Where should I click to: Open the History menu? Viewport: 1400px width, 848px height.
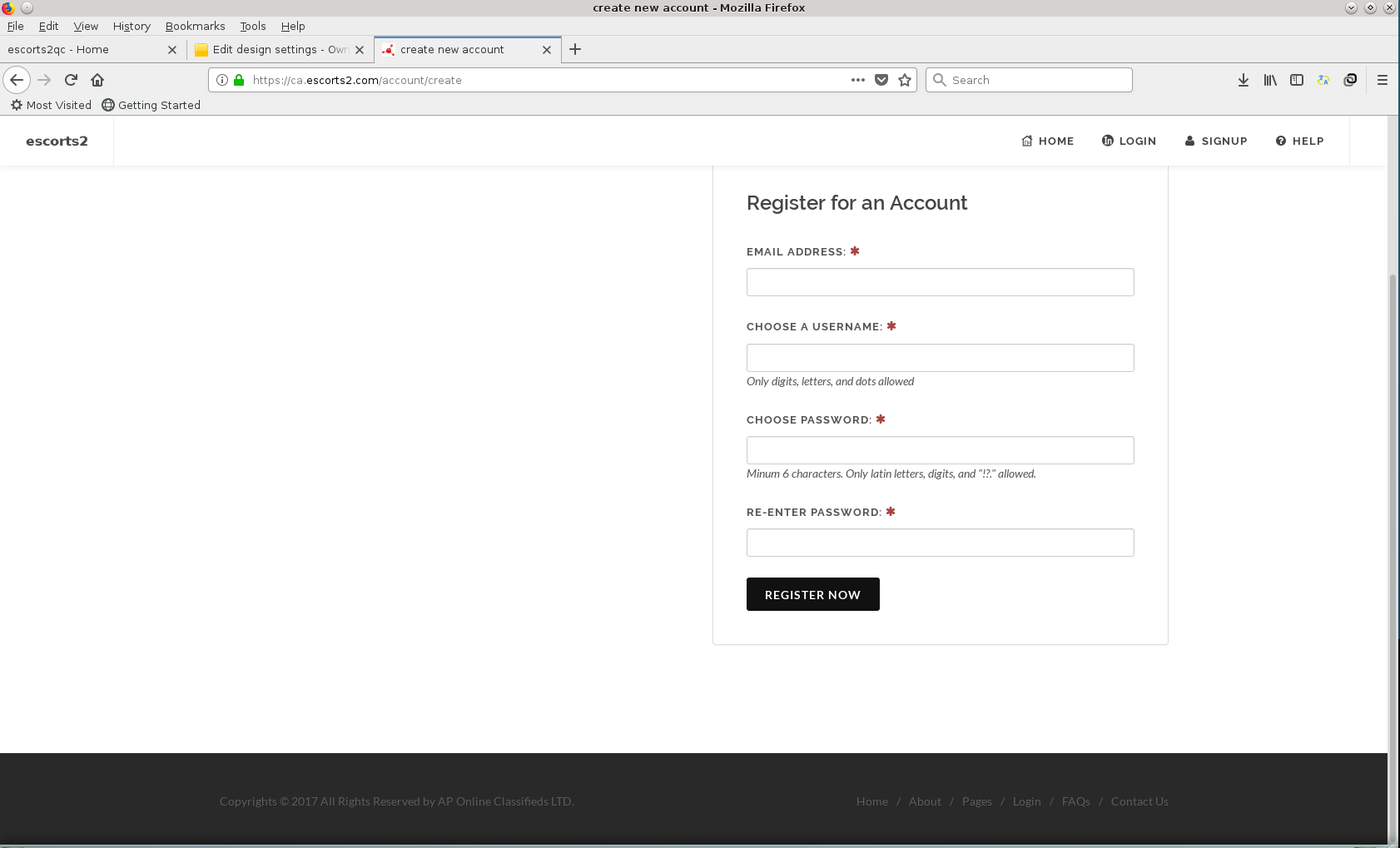tap(132, 26)
